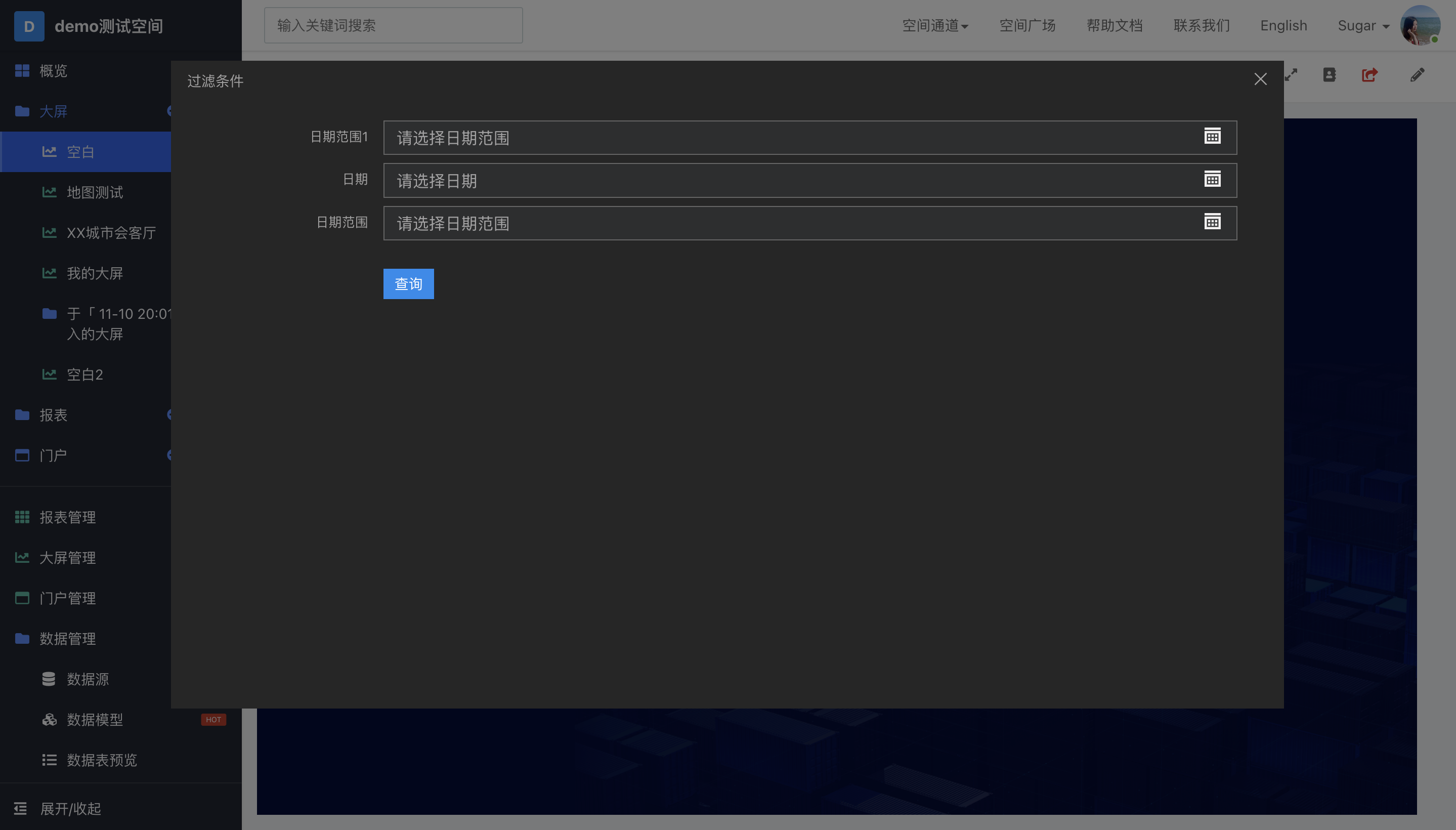Open 联系我们 in top navigation
1456x830 pixels.
tap(1202, 26)
